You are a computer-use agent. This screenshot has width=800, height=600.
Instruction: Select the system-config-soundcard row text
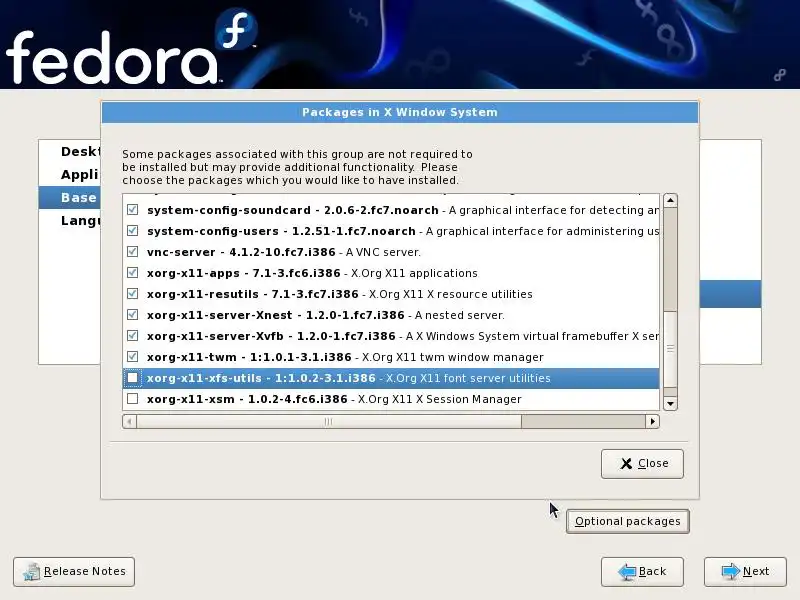point(403,210)
